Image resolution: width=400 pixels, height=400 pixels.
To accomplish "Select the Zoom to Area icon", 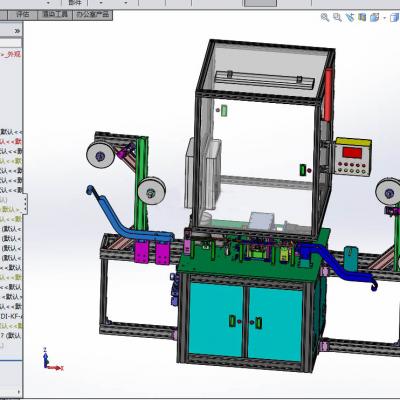I will coord(337,17).
